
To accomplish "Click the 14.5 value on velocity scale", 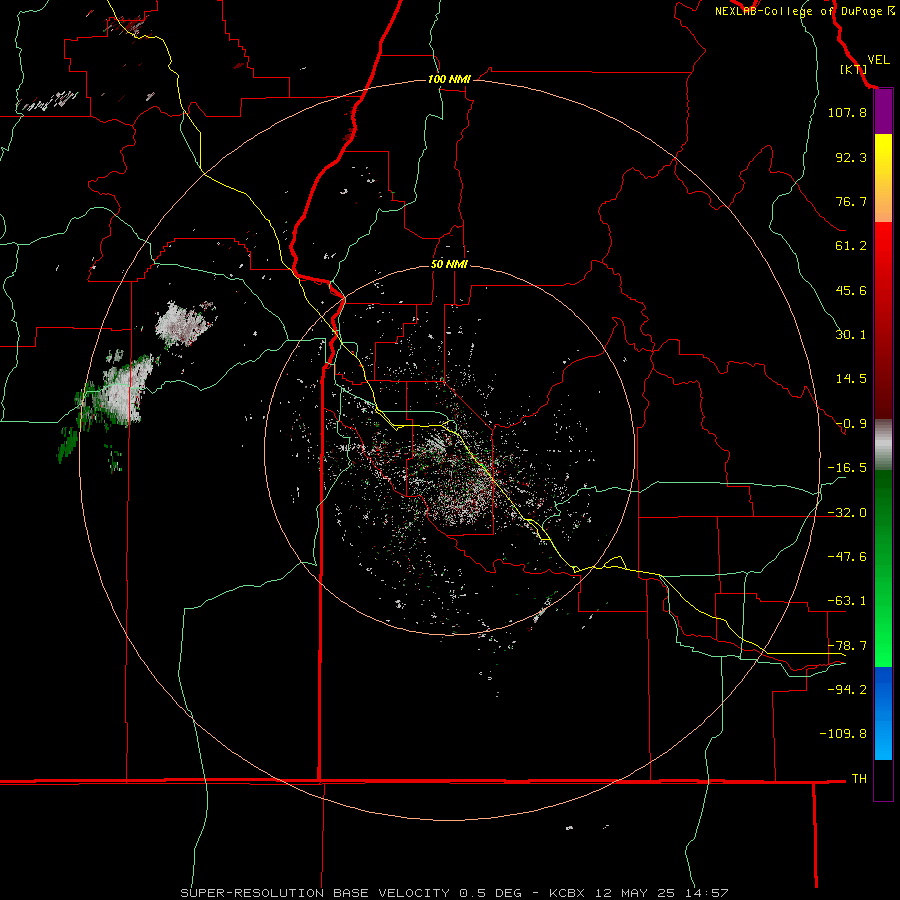I will coord(851,379).
